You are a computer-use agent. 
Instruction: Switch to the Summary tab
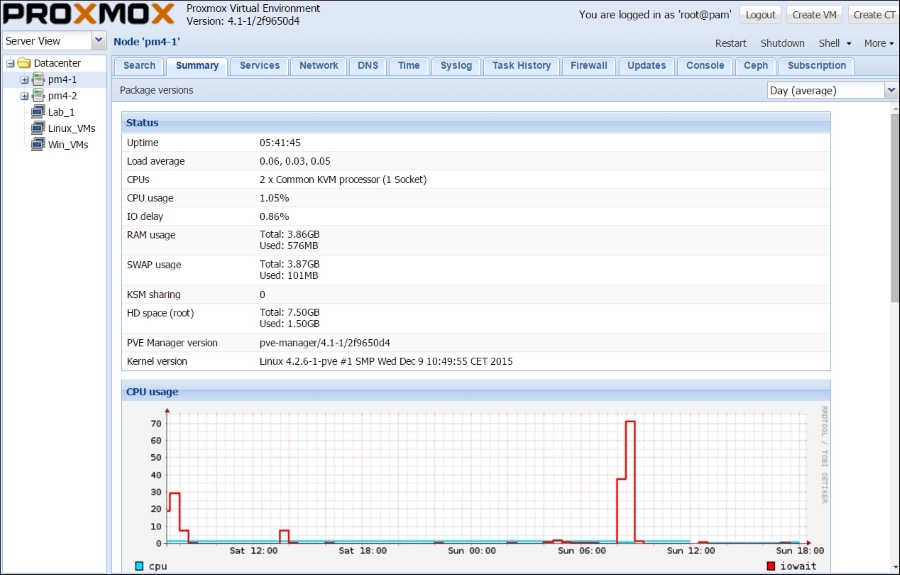pyautogui.click(x=197, y=66)
